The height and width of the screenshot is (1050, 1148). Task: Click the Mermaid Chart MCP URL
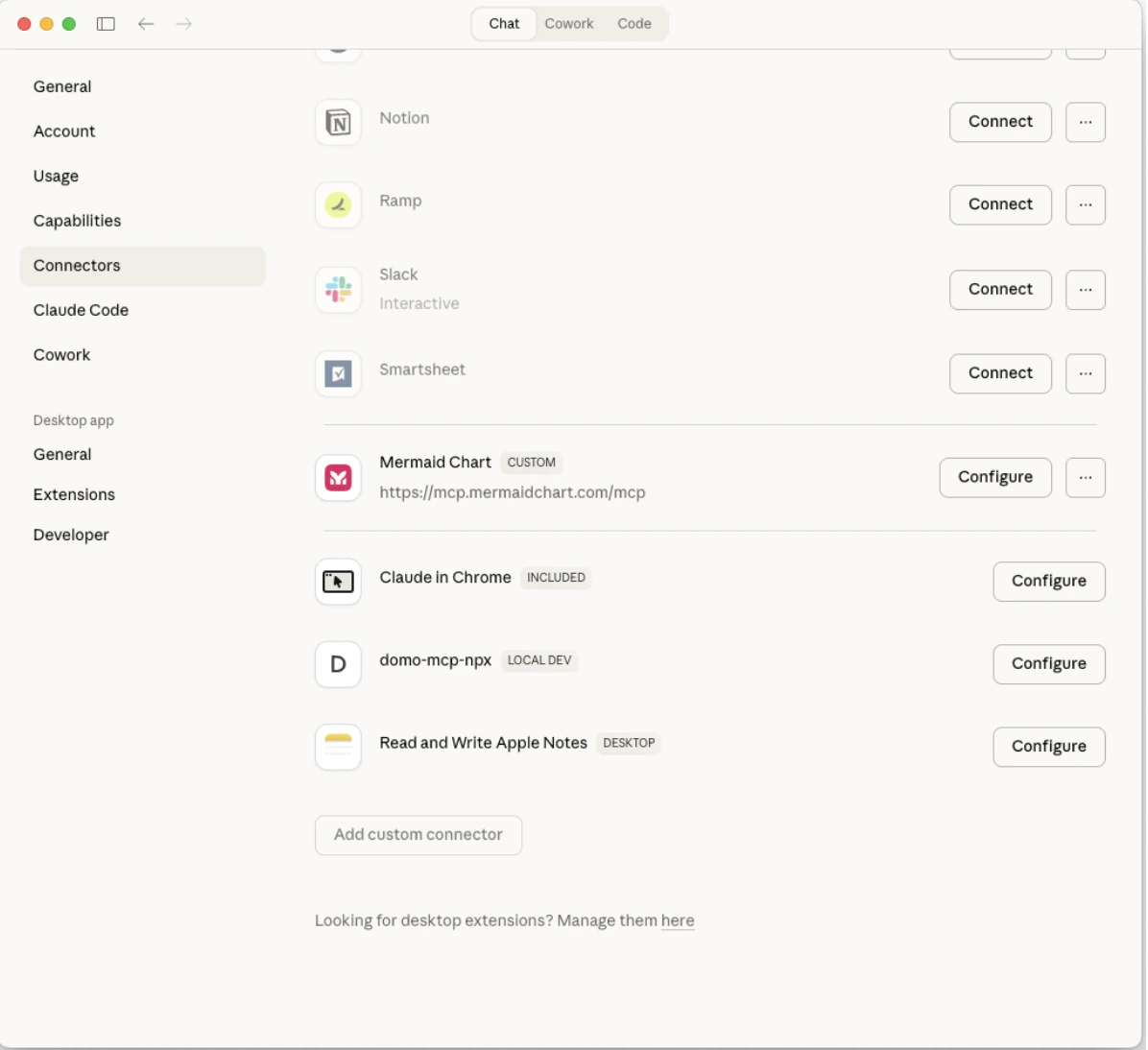click(512, 492)
